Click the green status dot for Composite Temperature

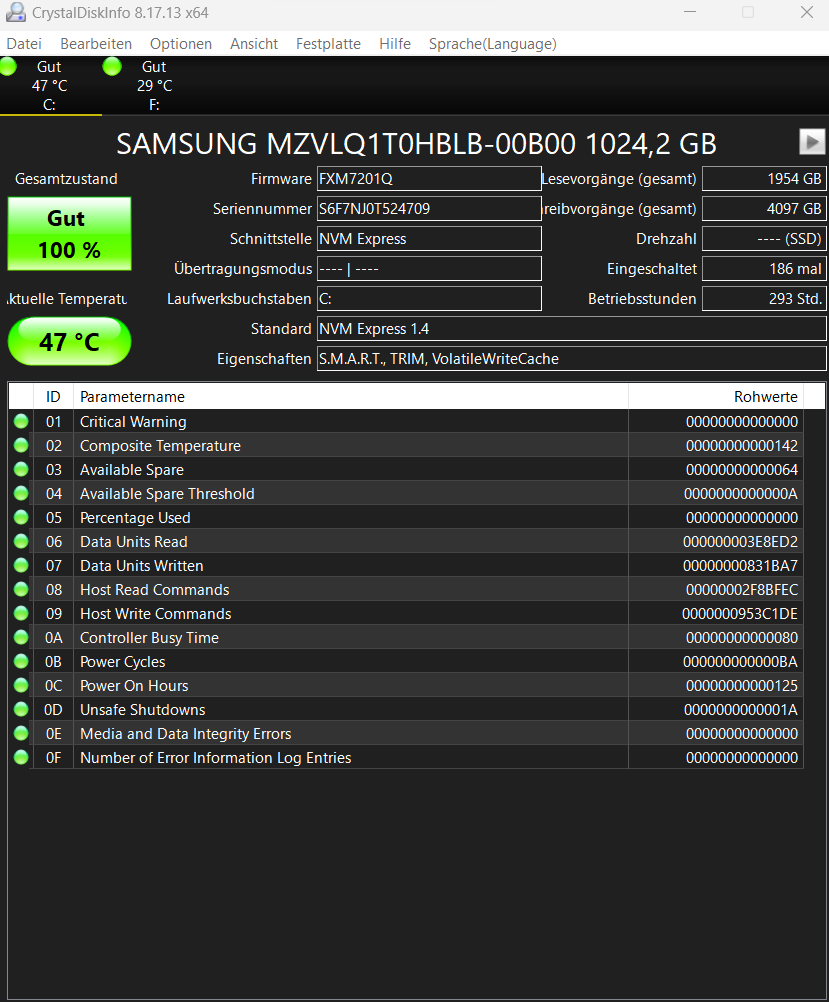[x=21, y=445]
